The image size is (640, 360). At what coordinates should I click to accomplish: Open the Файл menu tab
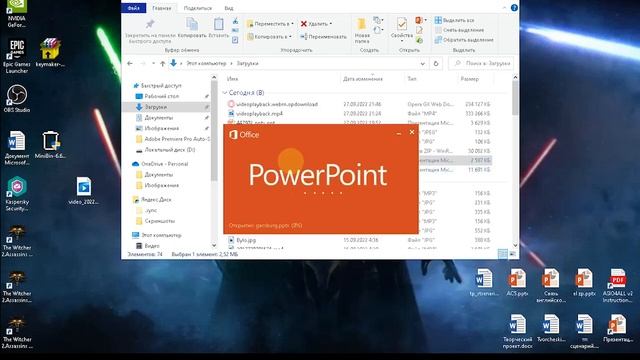pos(134,8)
